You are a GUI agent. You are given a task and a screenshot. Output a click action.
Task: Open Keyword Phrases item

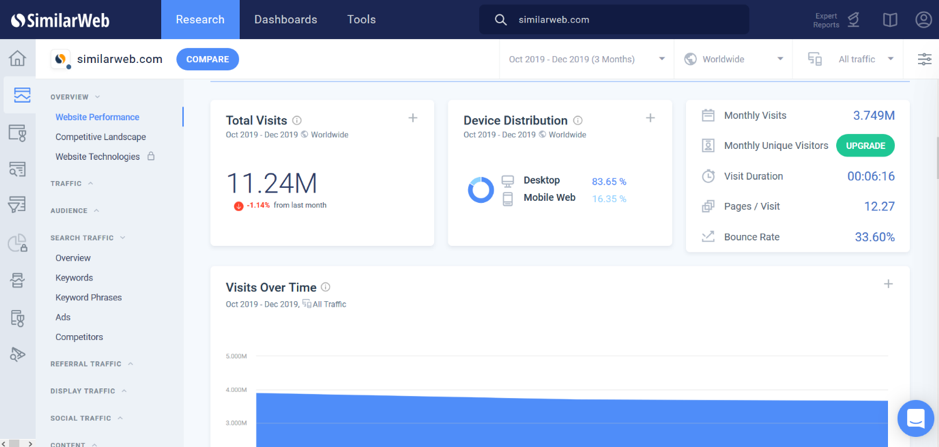click(89, 298)
